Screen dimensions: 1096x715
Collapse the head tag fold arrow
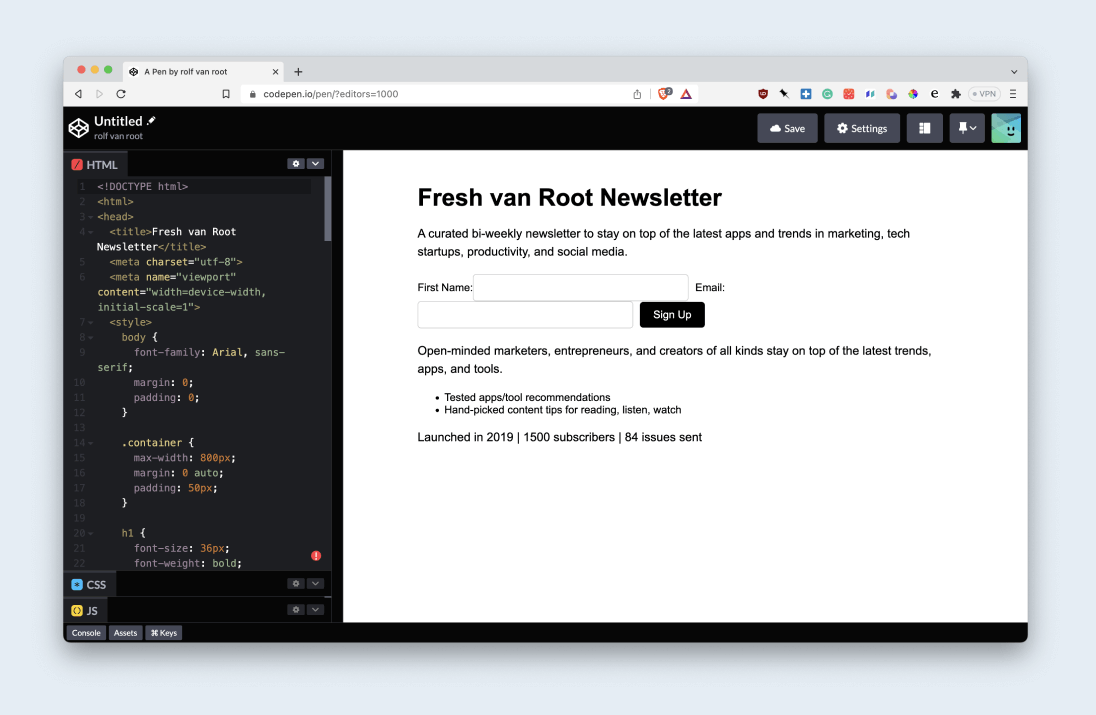click(x=91, y=217)
